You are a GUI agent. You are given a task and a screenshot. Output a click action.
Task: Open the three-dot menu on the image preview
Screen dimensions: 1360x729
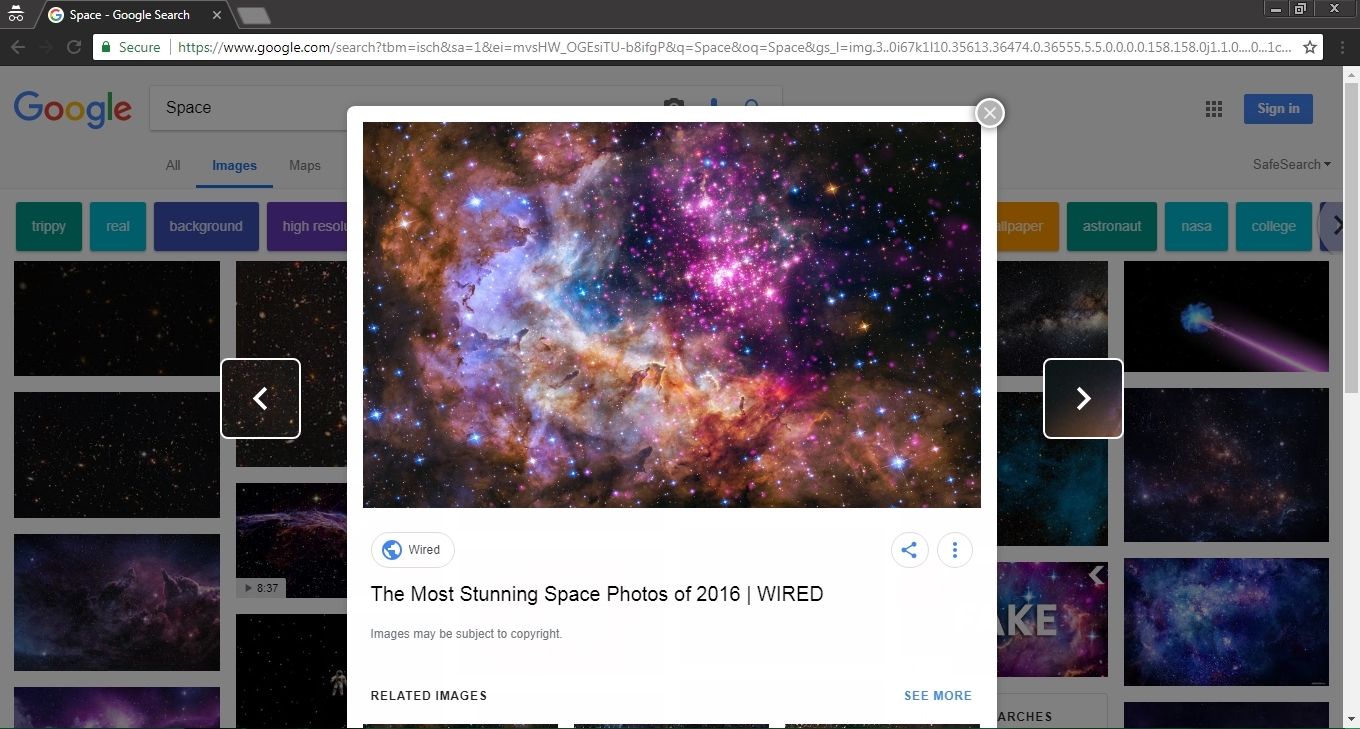[x=954, y=549]
